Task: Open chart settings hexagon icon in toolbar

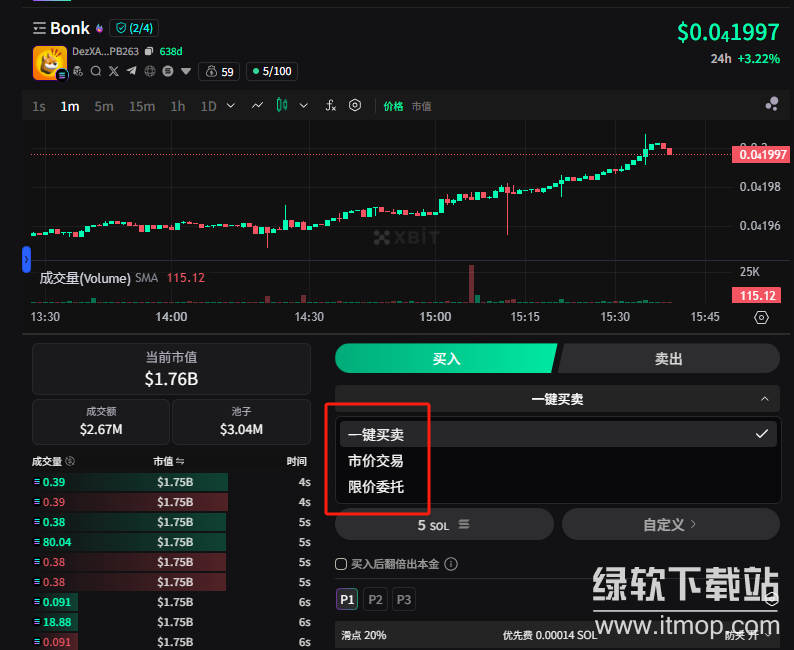Action: point(354,105)
